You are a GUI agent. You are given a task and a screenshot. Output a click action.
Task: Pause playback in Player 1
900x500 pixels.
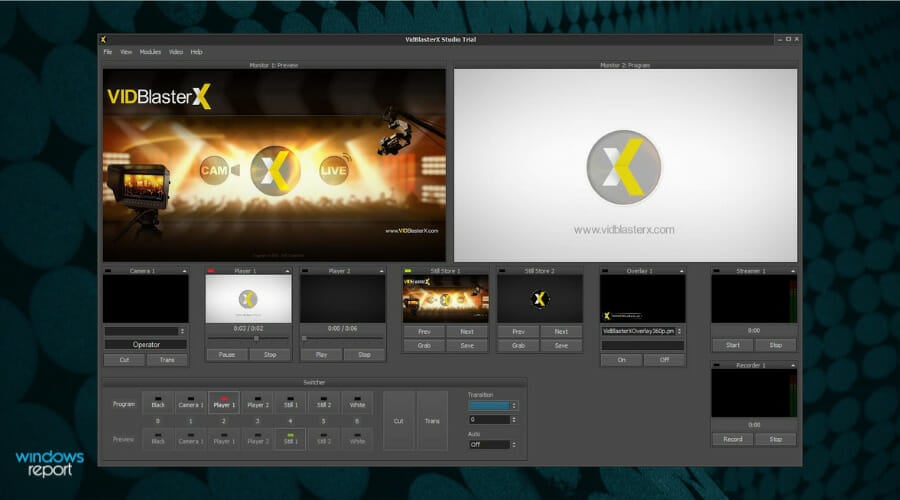point(227,355)
